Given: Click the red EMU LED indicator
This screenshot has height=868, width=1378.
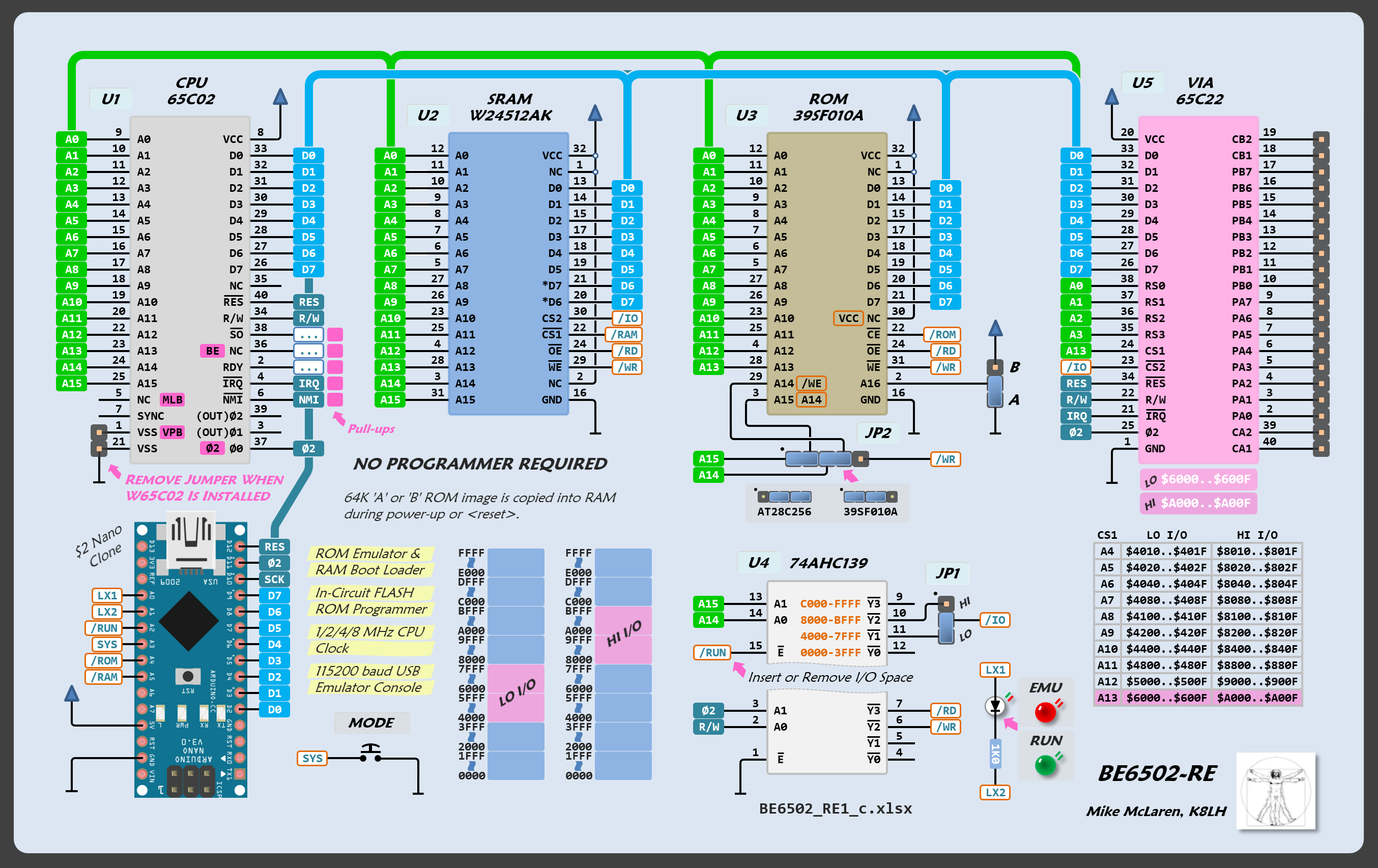Looking at the screenshot, I should tap(1045, 712).
